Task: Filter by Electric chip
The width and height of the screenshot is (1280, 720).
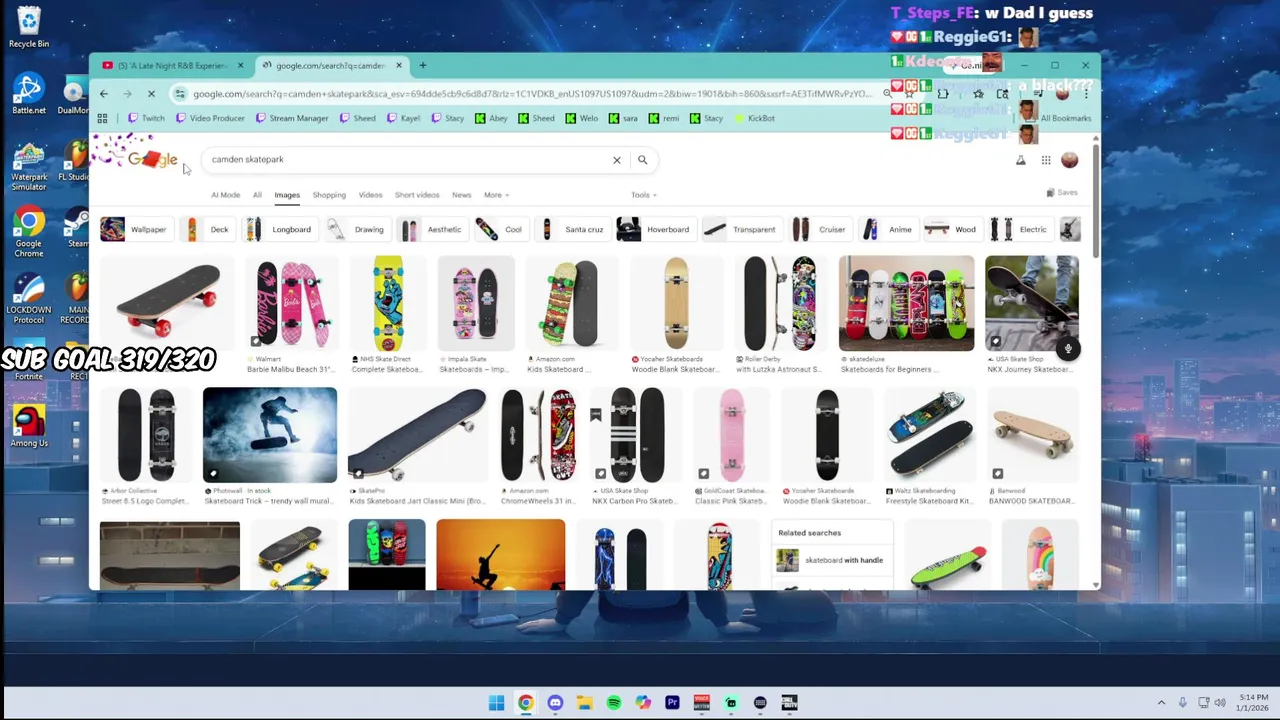Action: (1019, 230)
